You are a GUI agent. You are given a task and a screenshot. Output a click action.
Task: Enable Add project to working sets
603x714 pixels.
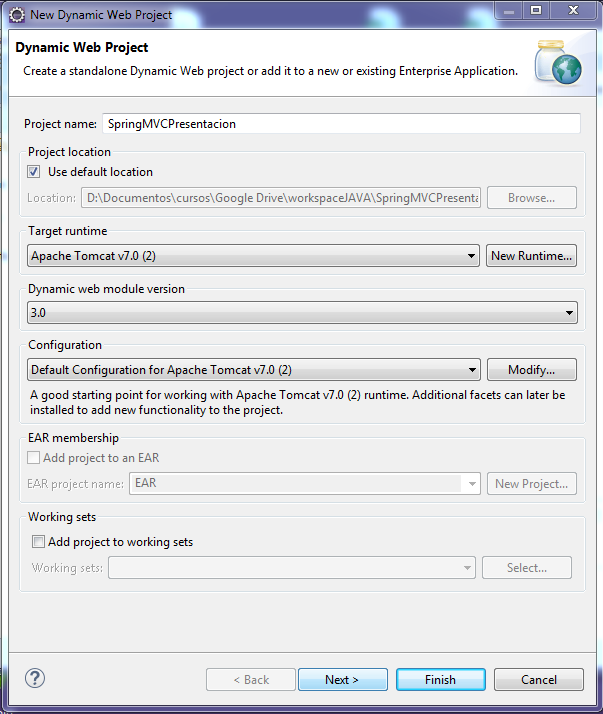pos(38,542)
